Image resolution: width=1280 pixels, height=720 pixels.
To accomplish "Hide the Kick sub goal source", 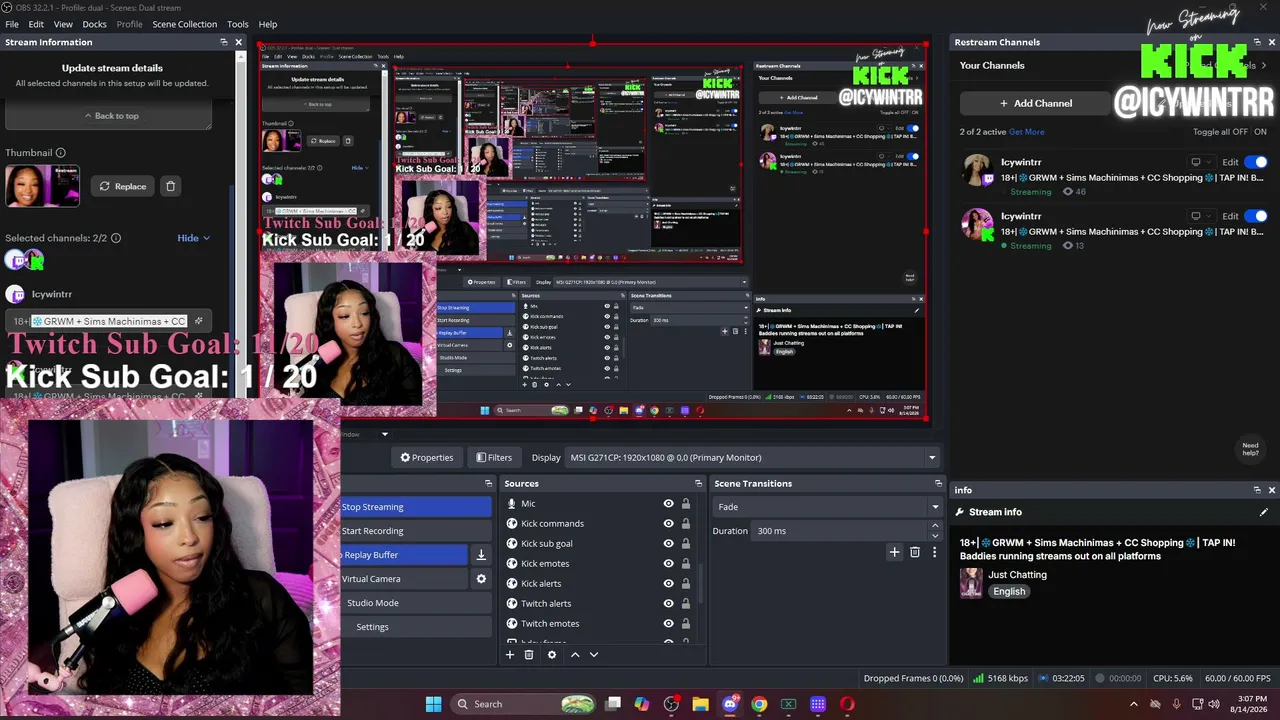I will tap(668, 544).
